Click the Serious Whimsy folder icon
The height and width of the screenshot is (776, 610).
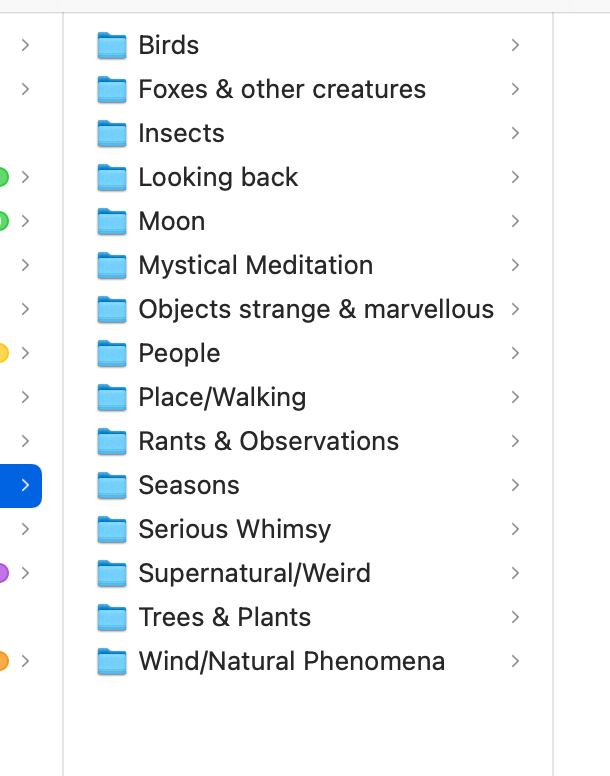tap(112, 529)
